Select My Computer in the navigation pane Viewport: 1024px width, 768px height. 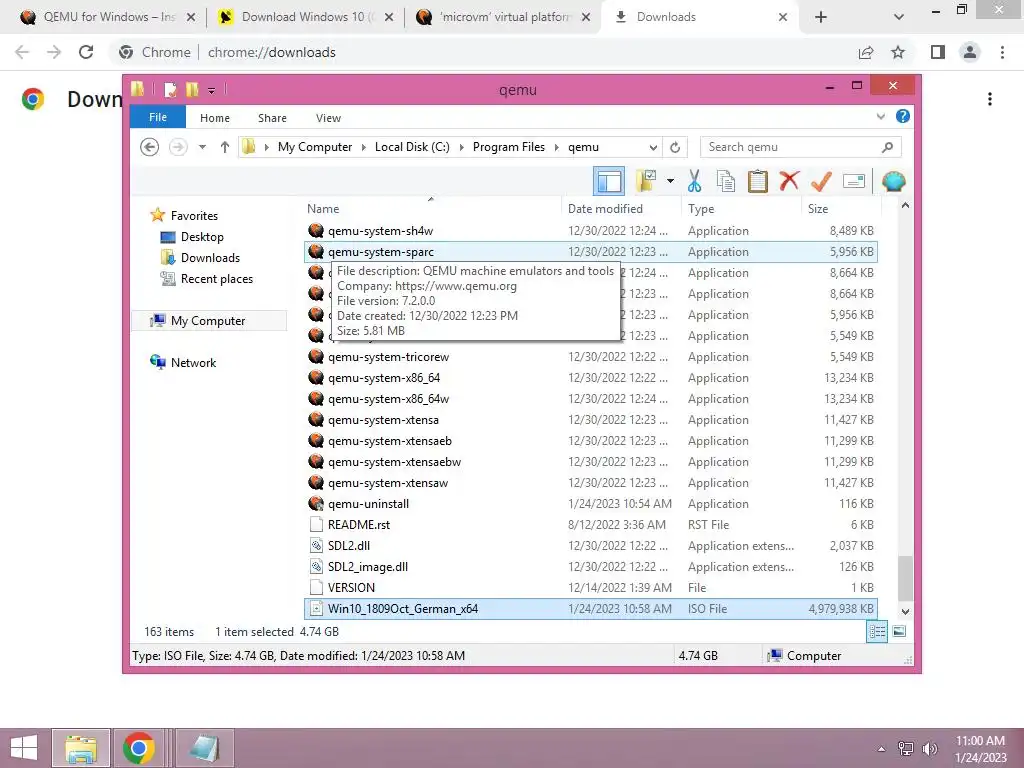208,321
